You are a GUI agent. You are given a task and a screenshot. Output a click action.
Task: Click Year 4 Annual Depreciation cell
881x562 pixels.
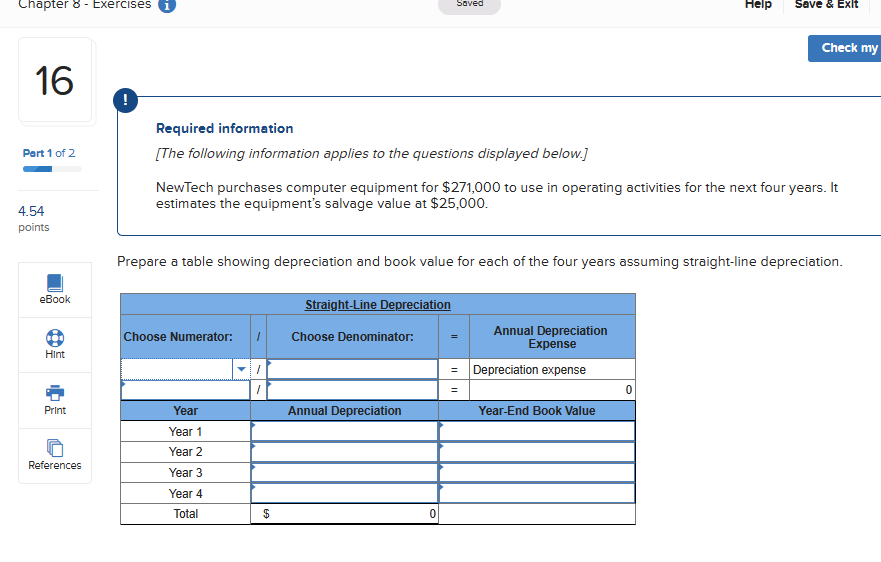pyautogui.click(x=344, y=493)
